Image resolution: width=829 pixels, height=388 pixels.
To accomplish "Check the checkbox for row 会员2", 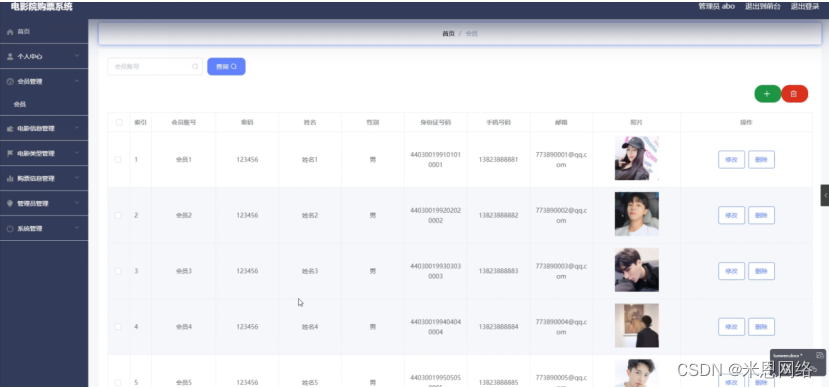I will point(118,215).
